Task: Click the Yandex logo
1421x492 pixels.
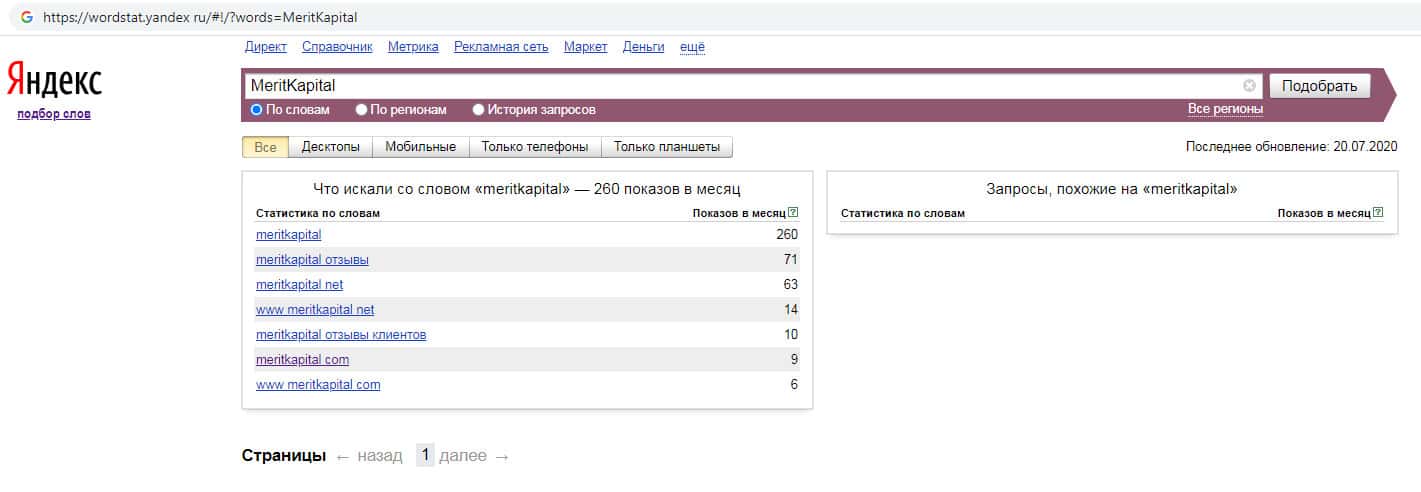Action: tap(54, 80)
